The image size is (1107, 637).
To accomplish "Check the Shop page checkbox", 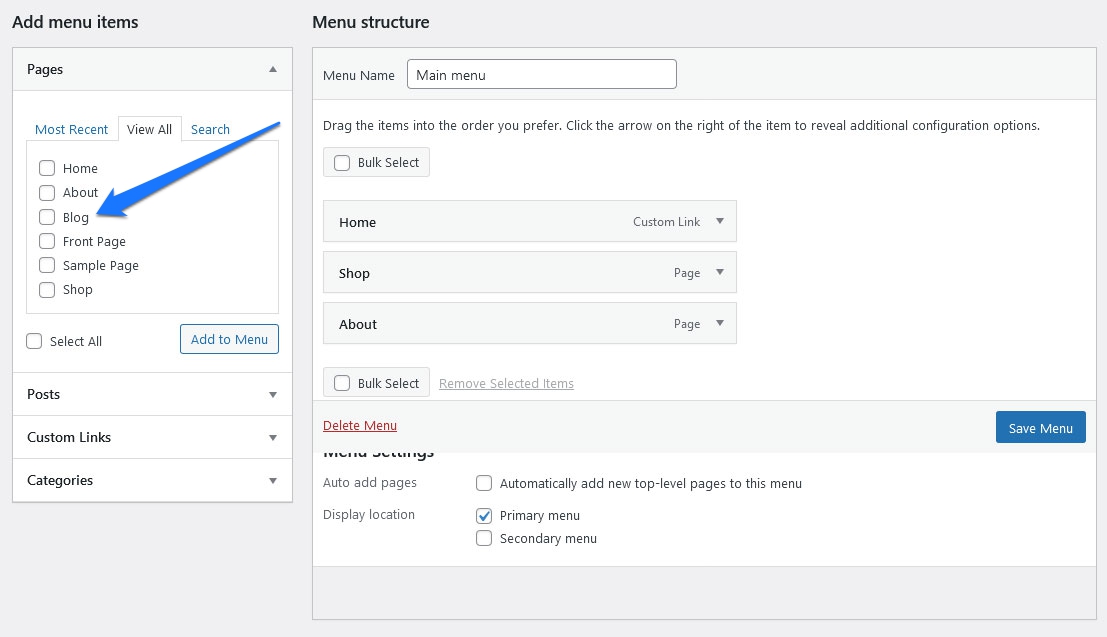I will 47,290.
